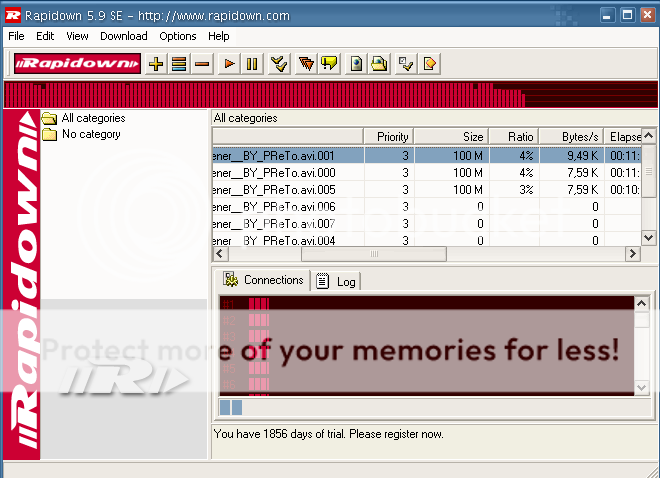The height and width of the screenshot is (478, 660).
Task: Click the single document globe icon
Action: click(356, 64)
